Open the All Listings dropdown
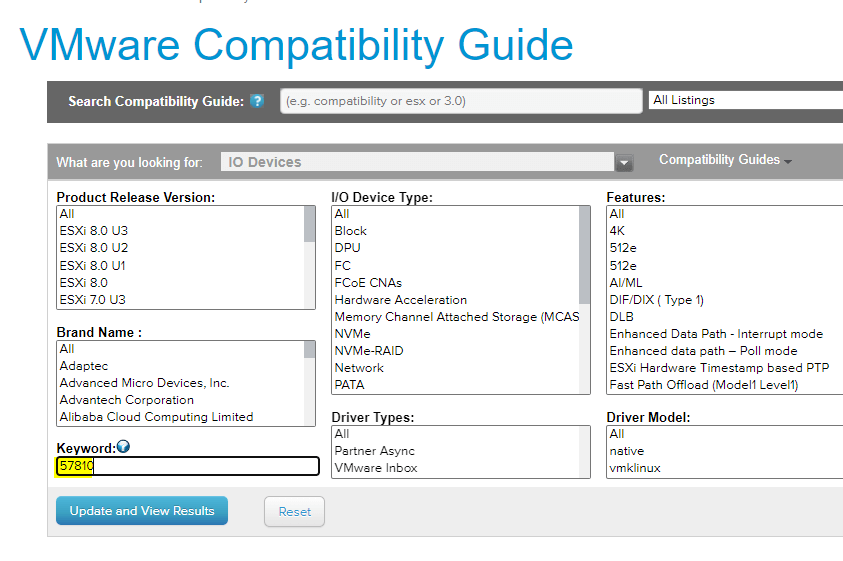Screen dimensions: 843x561 click(x=746, y=100)
